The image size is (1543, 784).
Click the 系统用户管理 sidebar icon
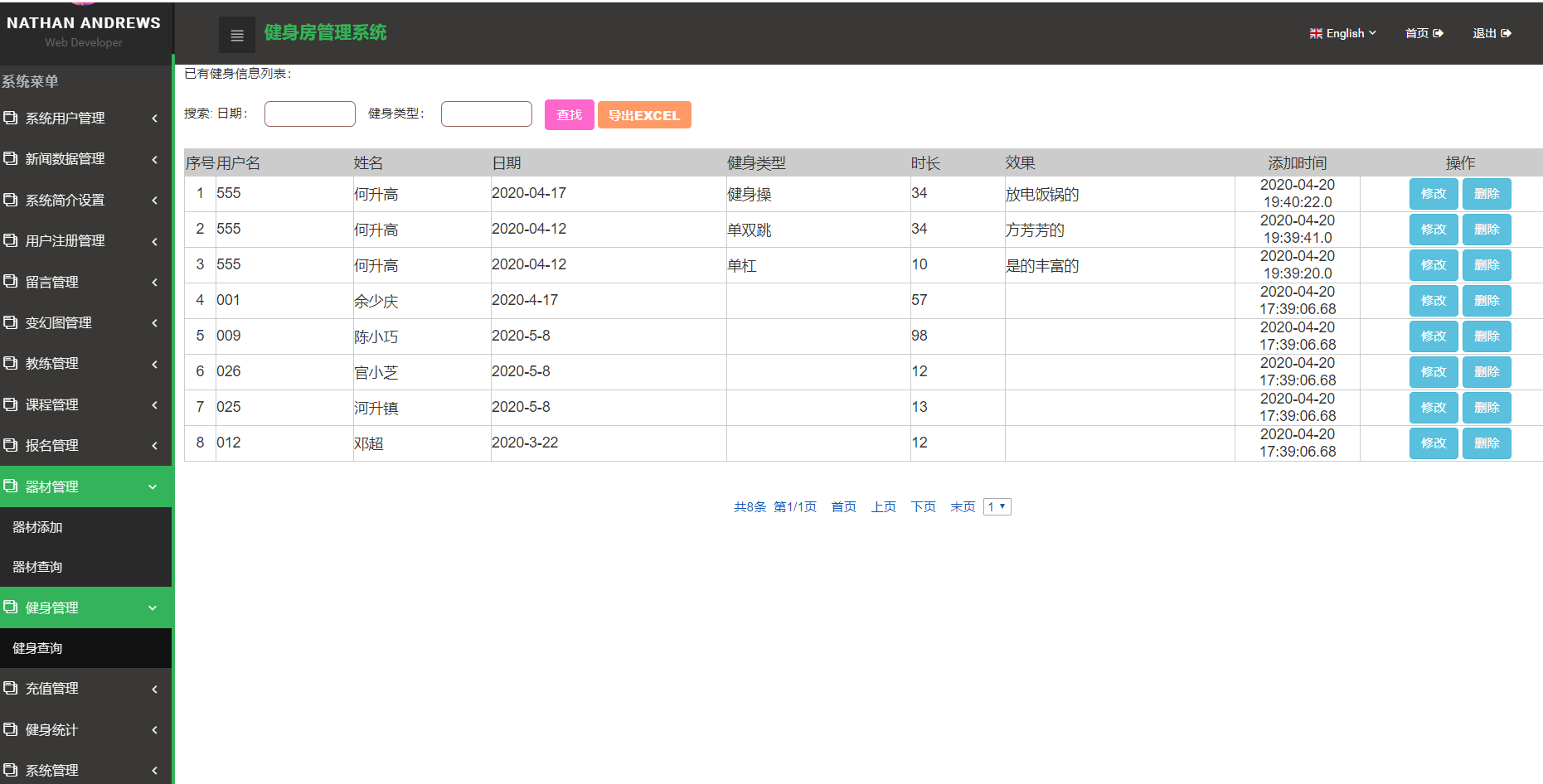coord(11,118)
